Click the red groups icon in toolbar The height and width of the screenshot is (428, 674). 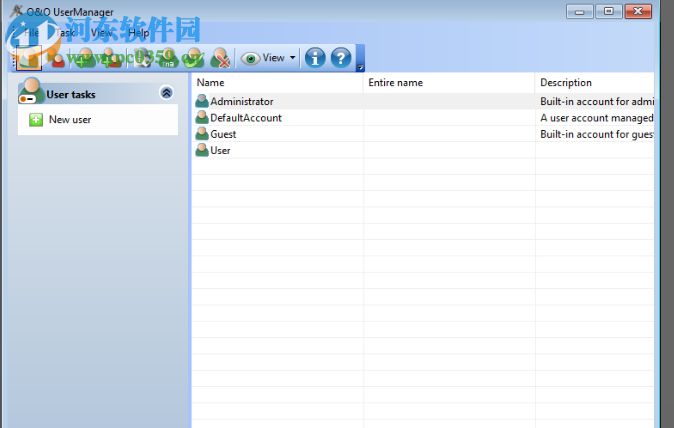coord(58,58)
